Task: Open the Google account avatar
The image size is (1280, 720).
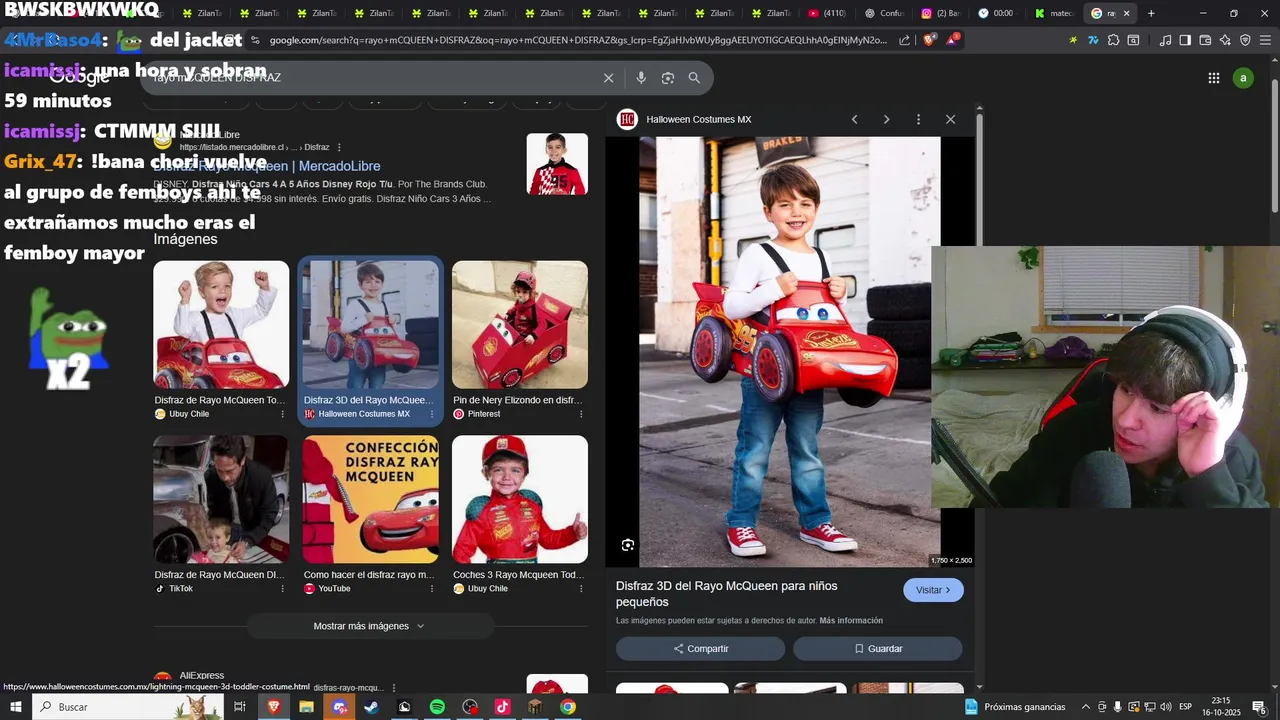Action: pos(1243,78)
